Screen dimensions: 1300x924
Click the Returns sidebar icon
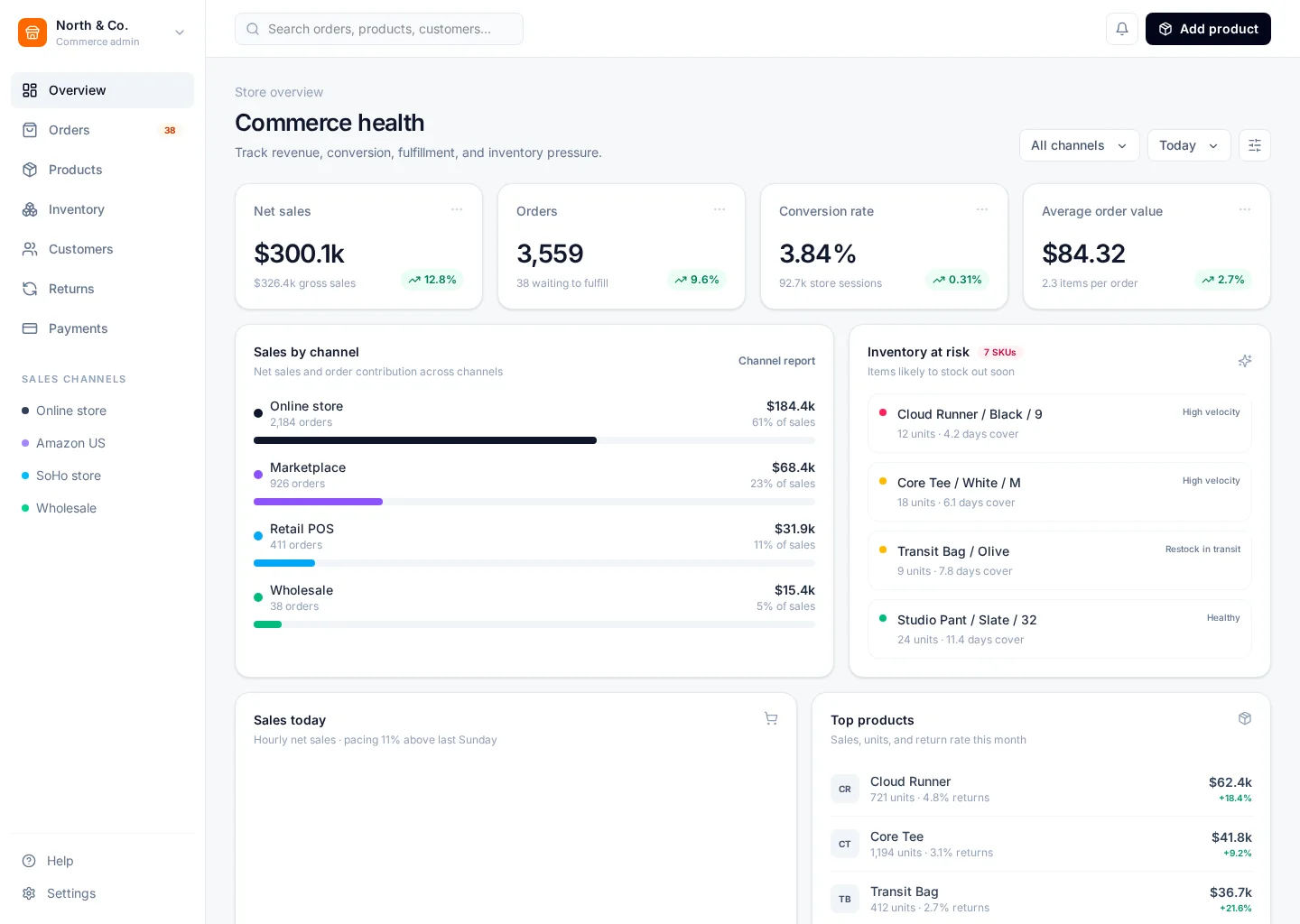pos(30,289)
